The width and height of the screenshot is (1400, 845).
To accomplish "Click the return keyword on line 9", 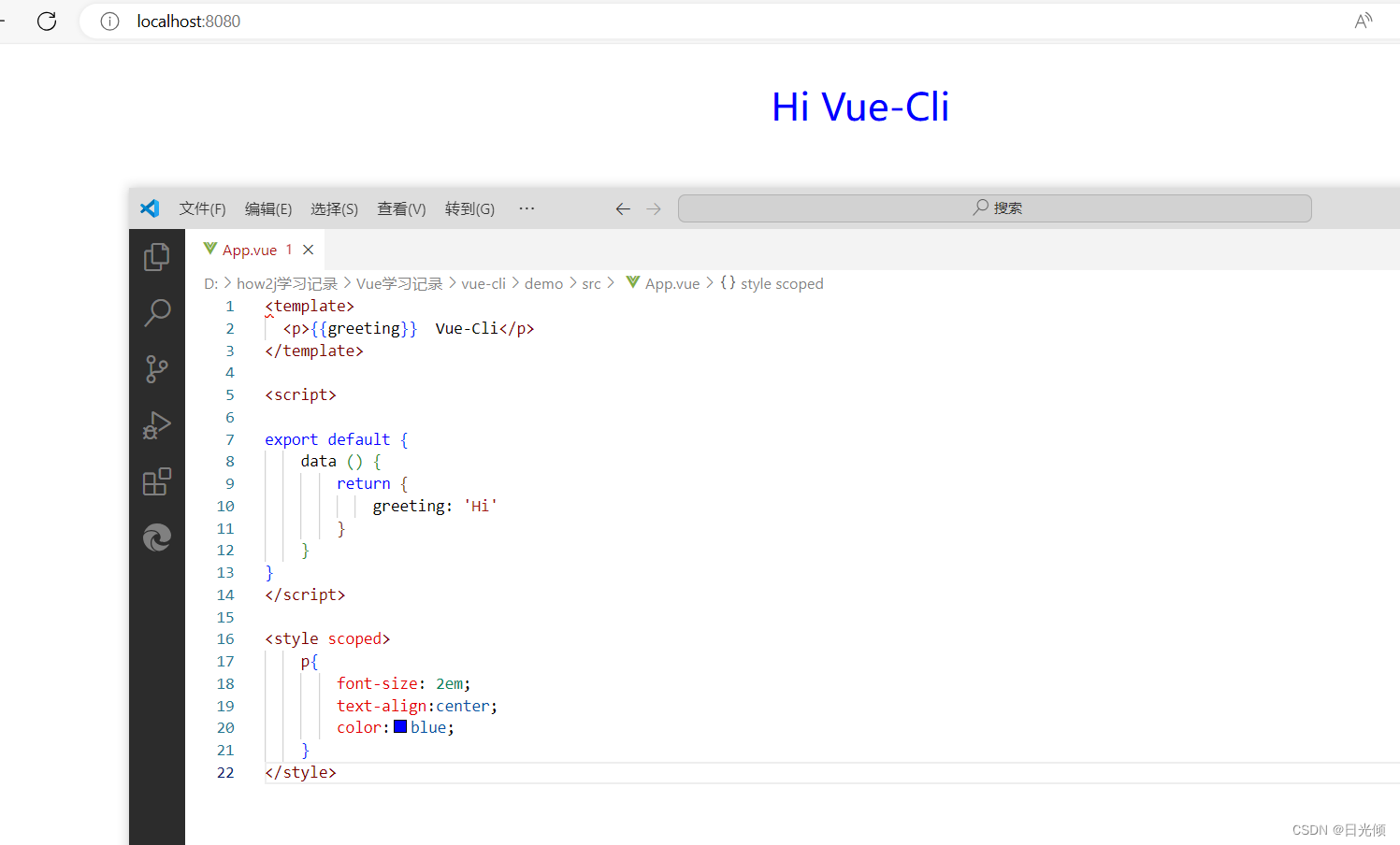I will (x=364, y=483).
